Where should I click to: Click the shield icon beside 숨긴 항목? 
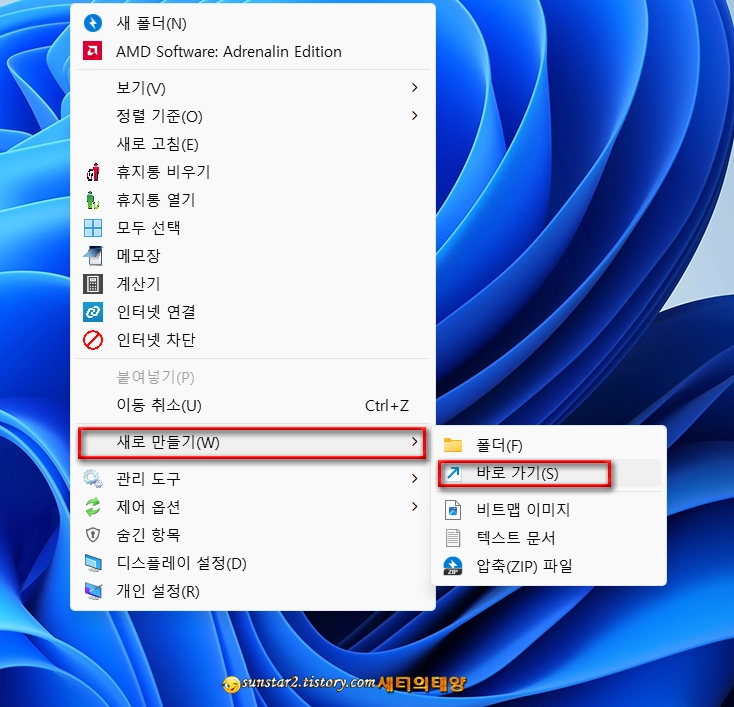click(93, 535)
